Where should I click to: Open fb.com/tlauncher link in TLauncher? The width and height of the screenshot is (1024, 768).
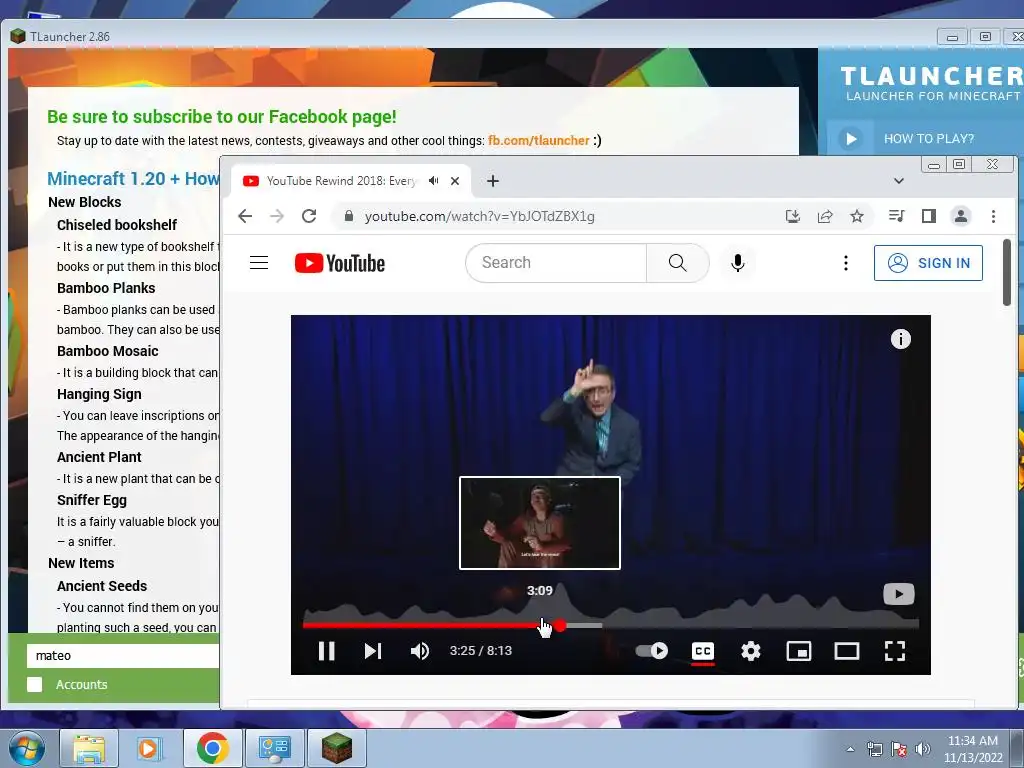pyautogui.click(x=539, y=140)
